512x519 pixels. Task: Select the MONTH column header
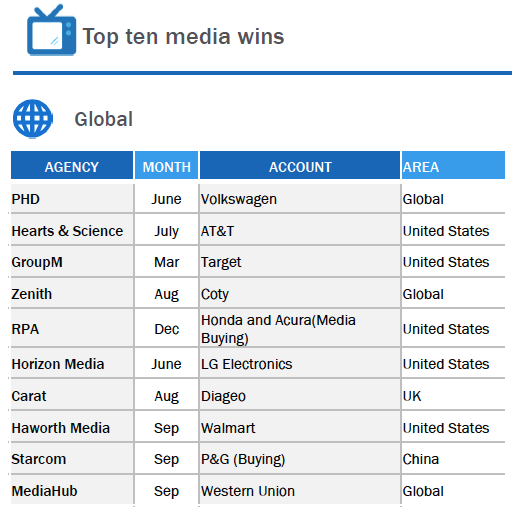coord(166,165)
